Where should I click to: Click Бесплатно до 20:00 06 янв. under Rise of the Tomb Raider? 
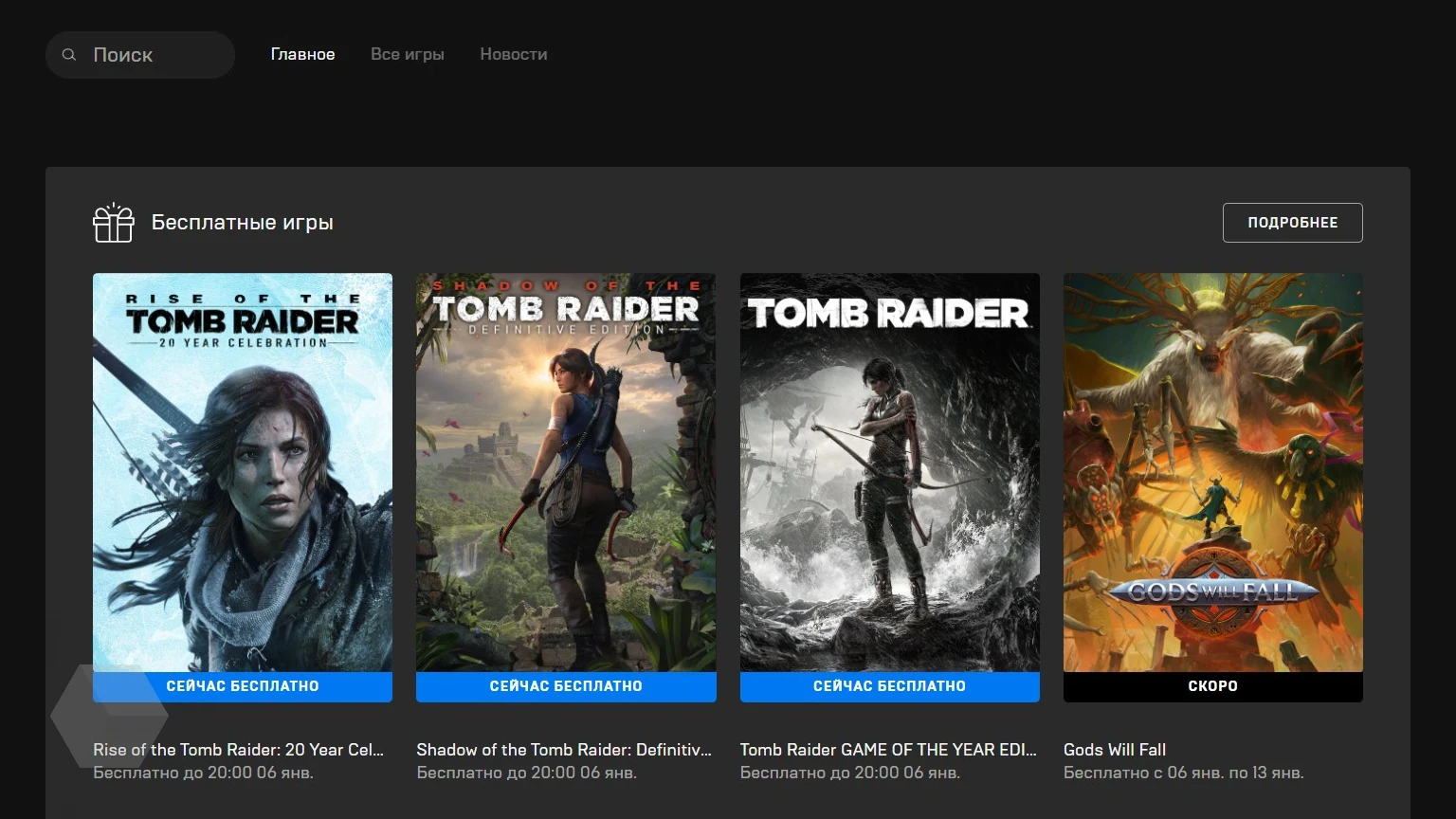pos(203,773)
